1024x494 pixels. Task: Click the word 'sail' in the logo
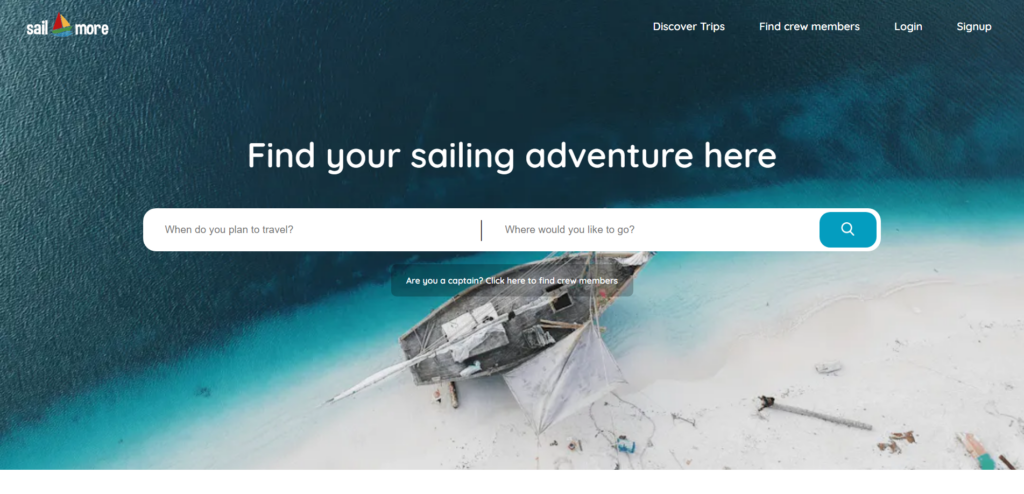[38, 29]
